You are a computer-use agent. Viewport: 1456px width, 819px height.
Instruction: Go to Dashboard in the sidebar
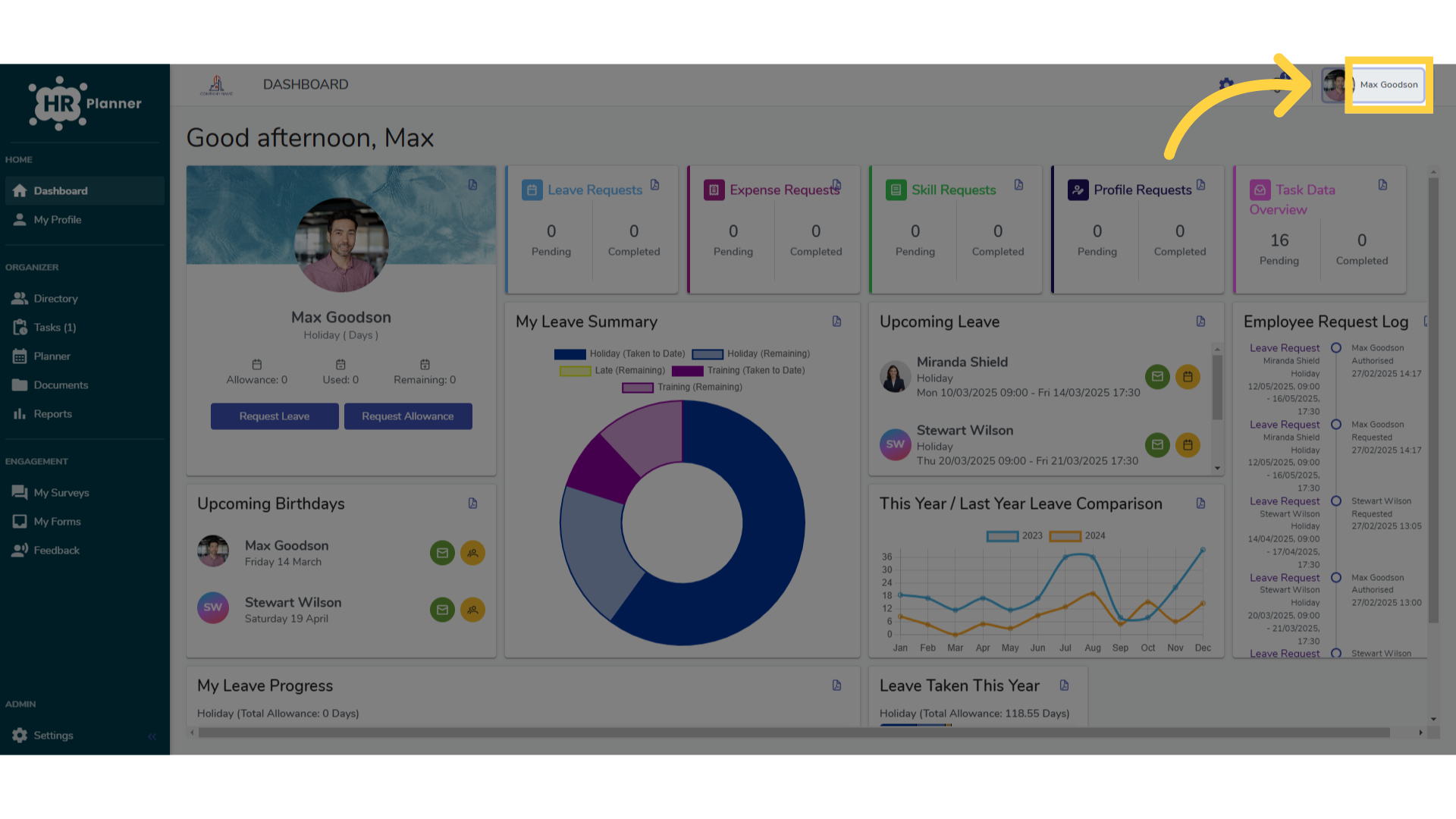point(84,191)
